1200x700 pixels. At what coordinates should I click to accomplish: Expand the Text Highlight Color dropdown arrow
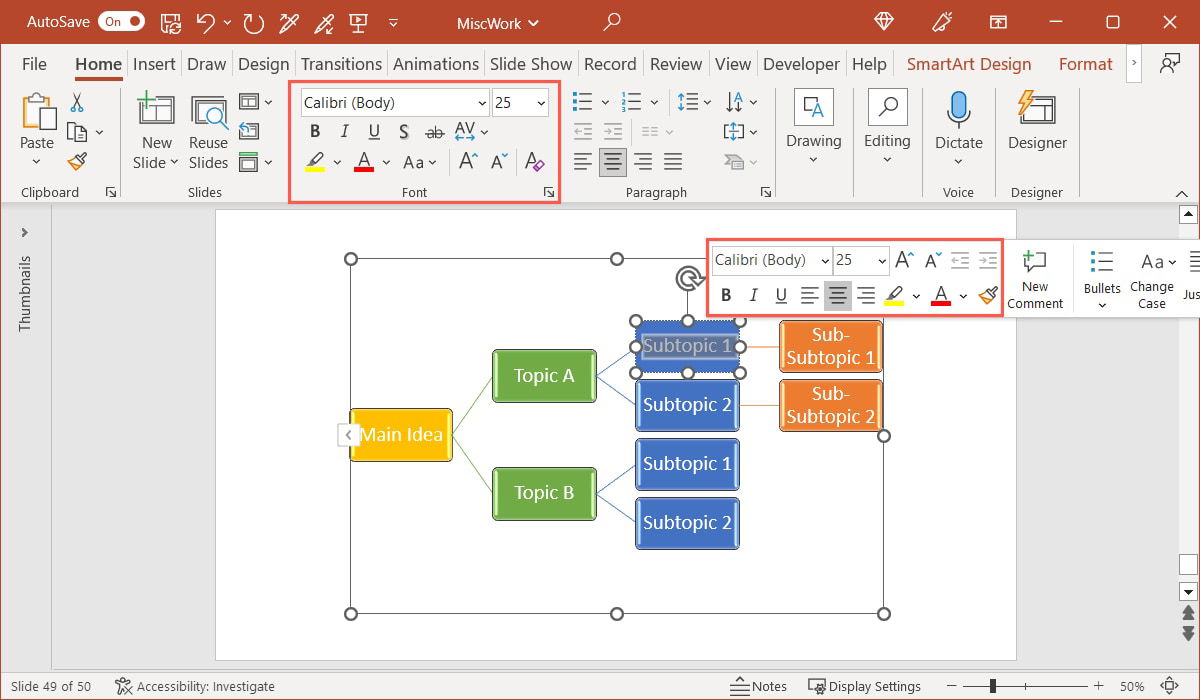coord(335,161)
